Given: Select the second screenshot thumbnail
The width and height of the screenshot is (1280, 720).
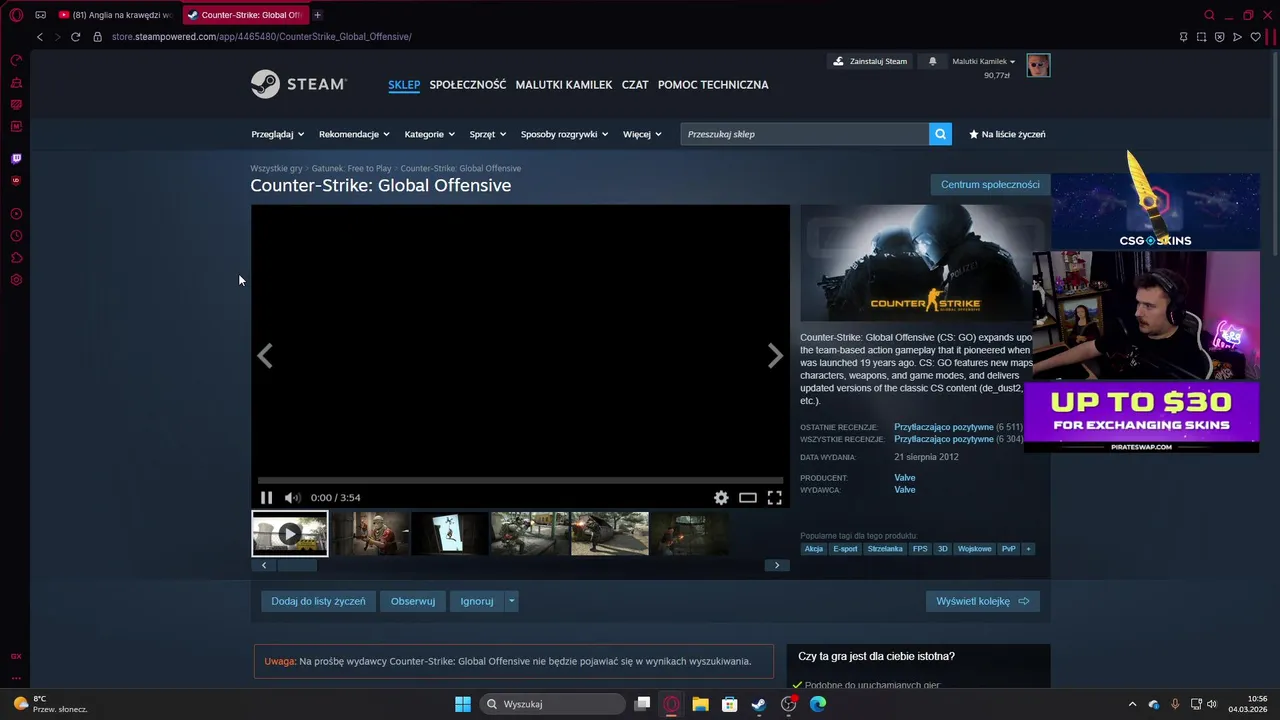Looking at the screenshot, I should (449, 533).
